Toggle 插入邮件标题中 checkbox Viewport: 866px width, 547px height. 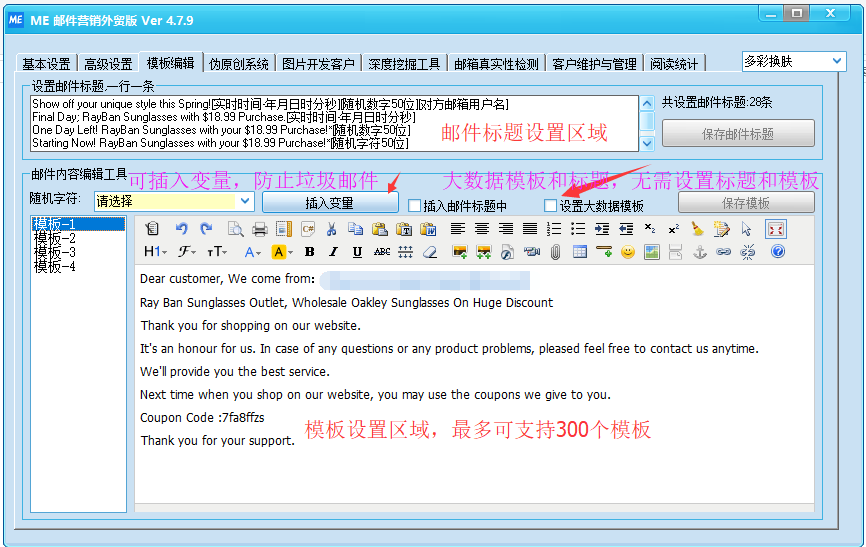tap(414, 206)
